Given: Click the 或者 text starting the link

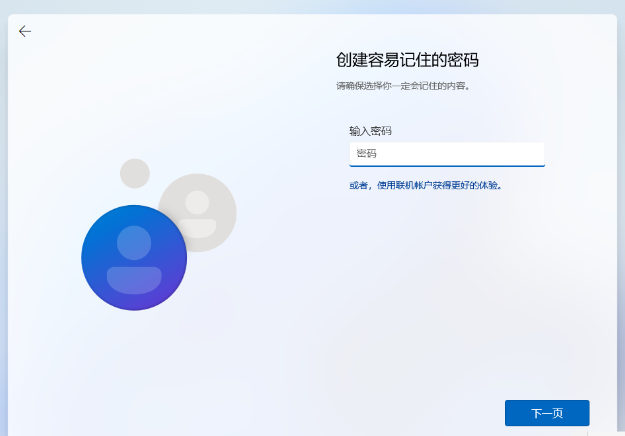Looking at the screenshot, I should (x=358, y=185).
